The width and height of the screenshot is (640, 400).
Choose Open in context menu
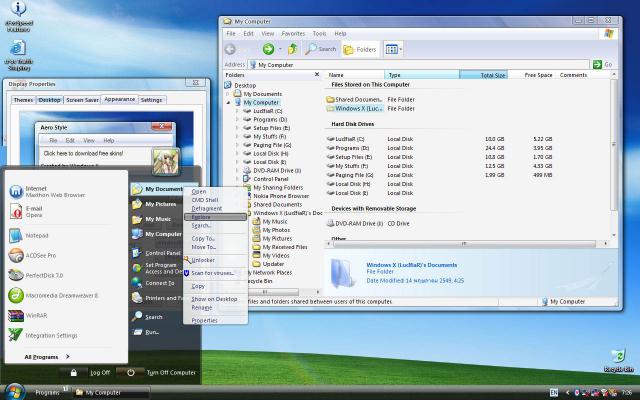[x=199, y=191]
